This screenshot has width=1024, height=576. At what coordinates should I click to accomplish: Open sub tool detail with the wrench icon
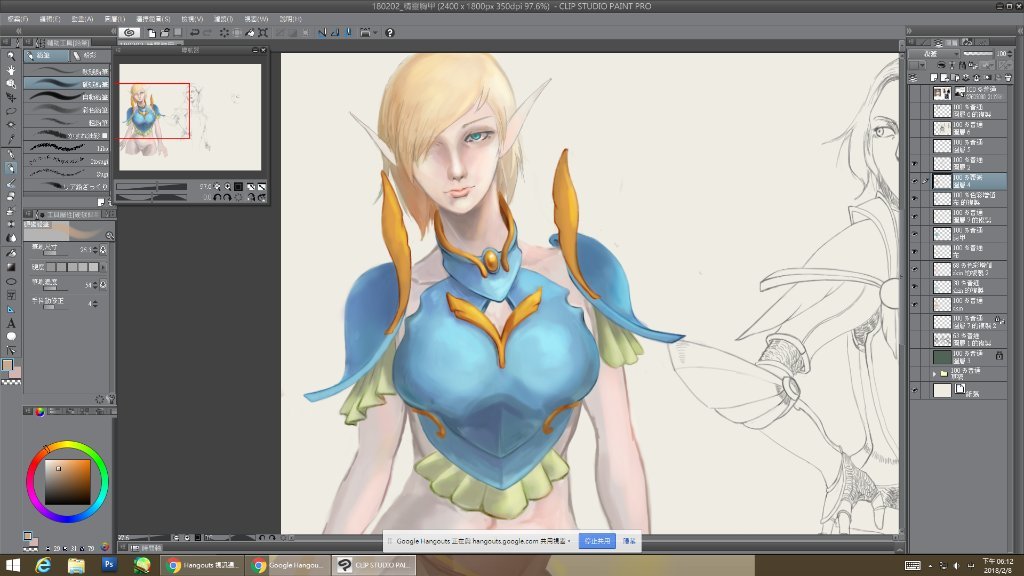coord(110,398)
